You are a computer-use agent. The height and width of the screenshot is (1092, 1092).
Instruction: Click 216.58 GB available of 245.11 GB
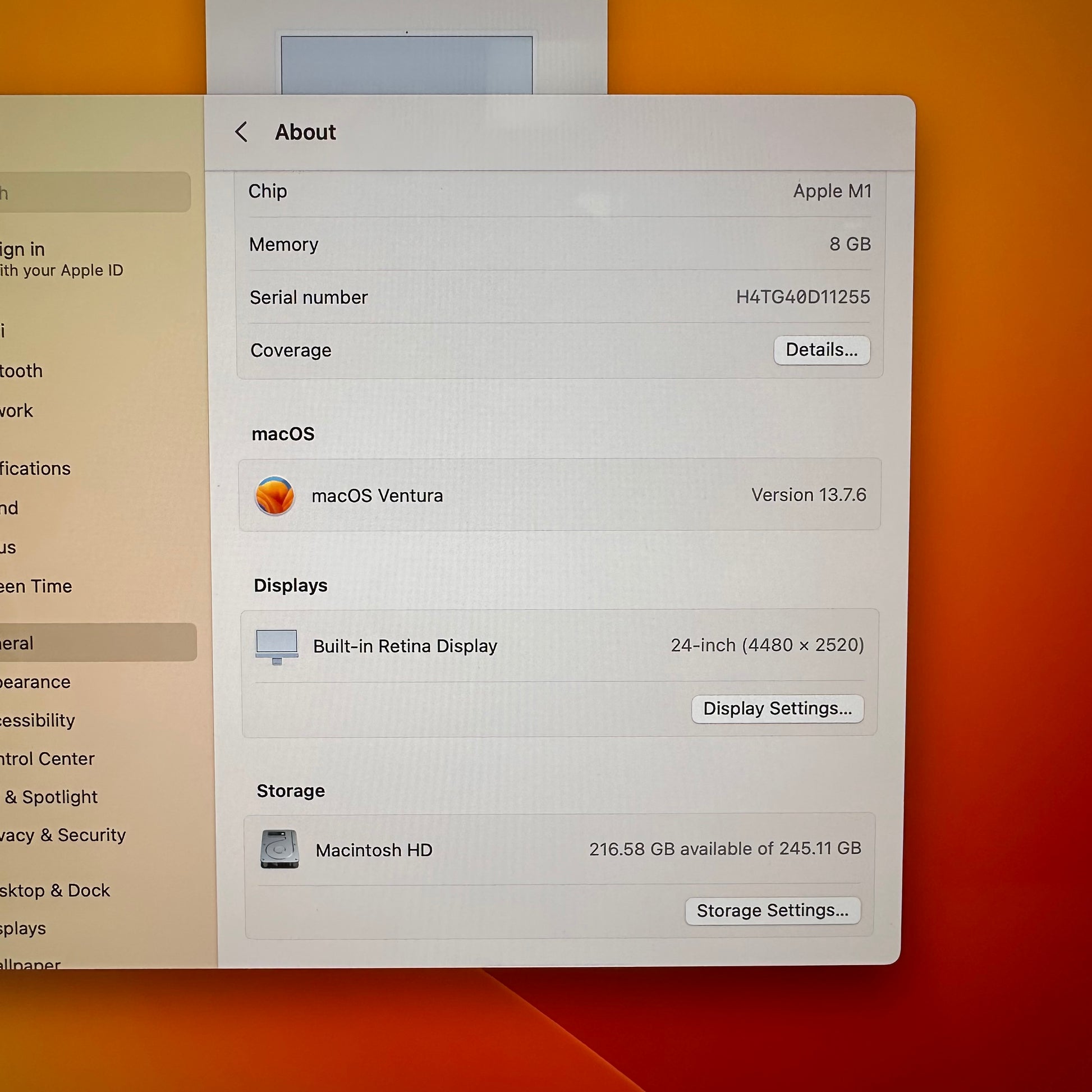point(725,848)
